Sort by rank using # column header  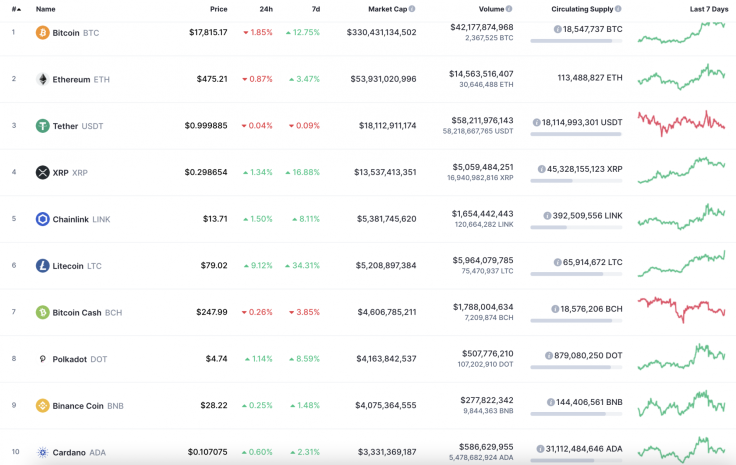tap(16, 9)
